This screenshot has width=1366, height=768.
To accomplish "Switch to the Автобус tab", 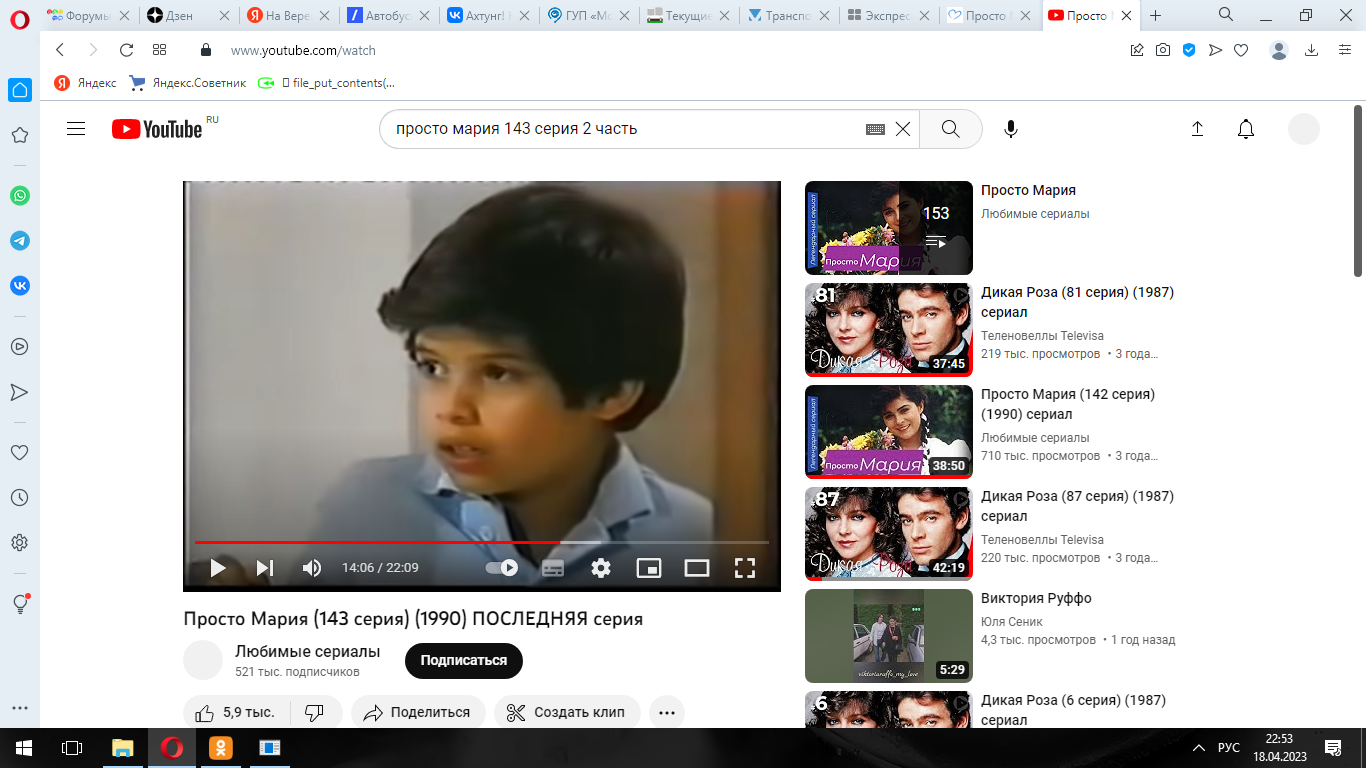I will tap(388, 15).
